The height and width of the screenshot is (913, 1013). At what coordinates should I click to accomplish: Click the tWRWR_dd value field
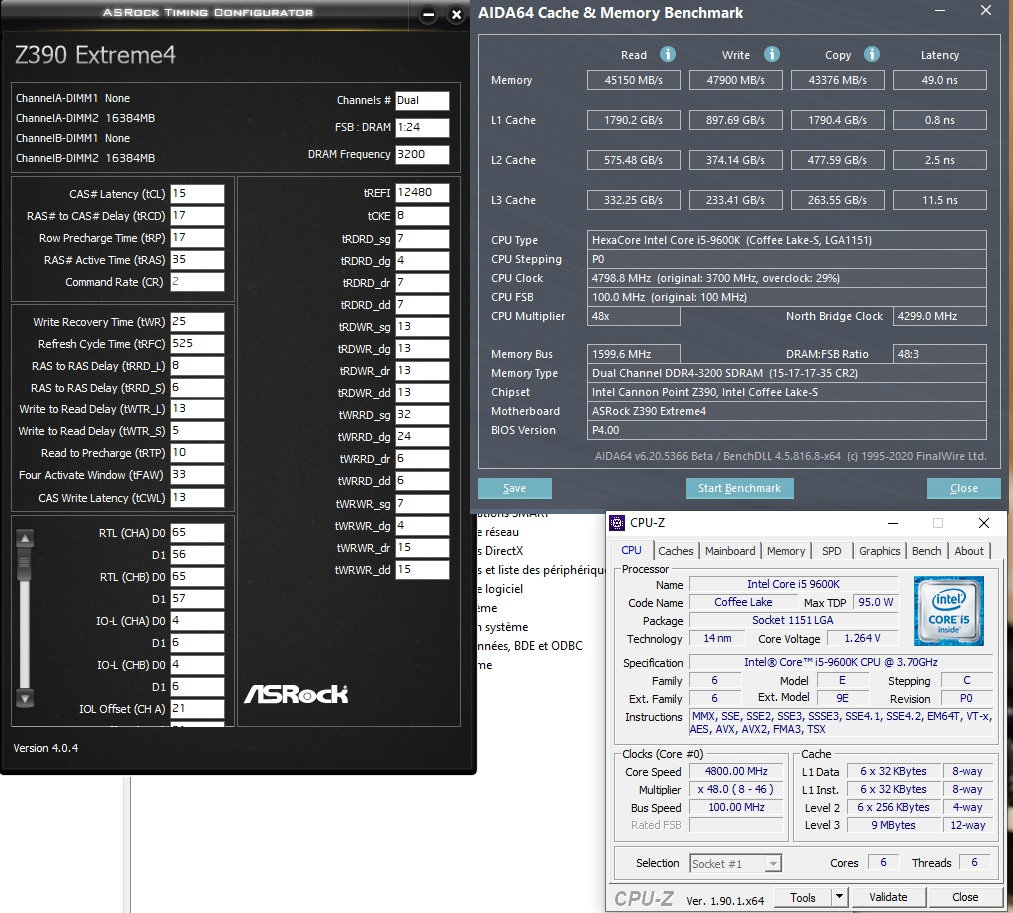422,570
